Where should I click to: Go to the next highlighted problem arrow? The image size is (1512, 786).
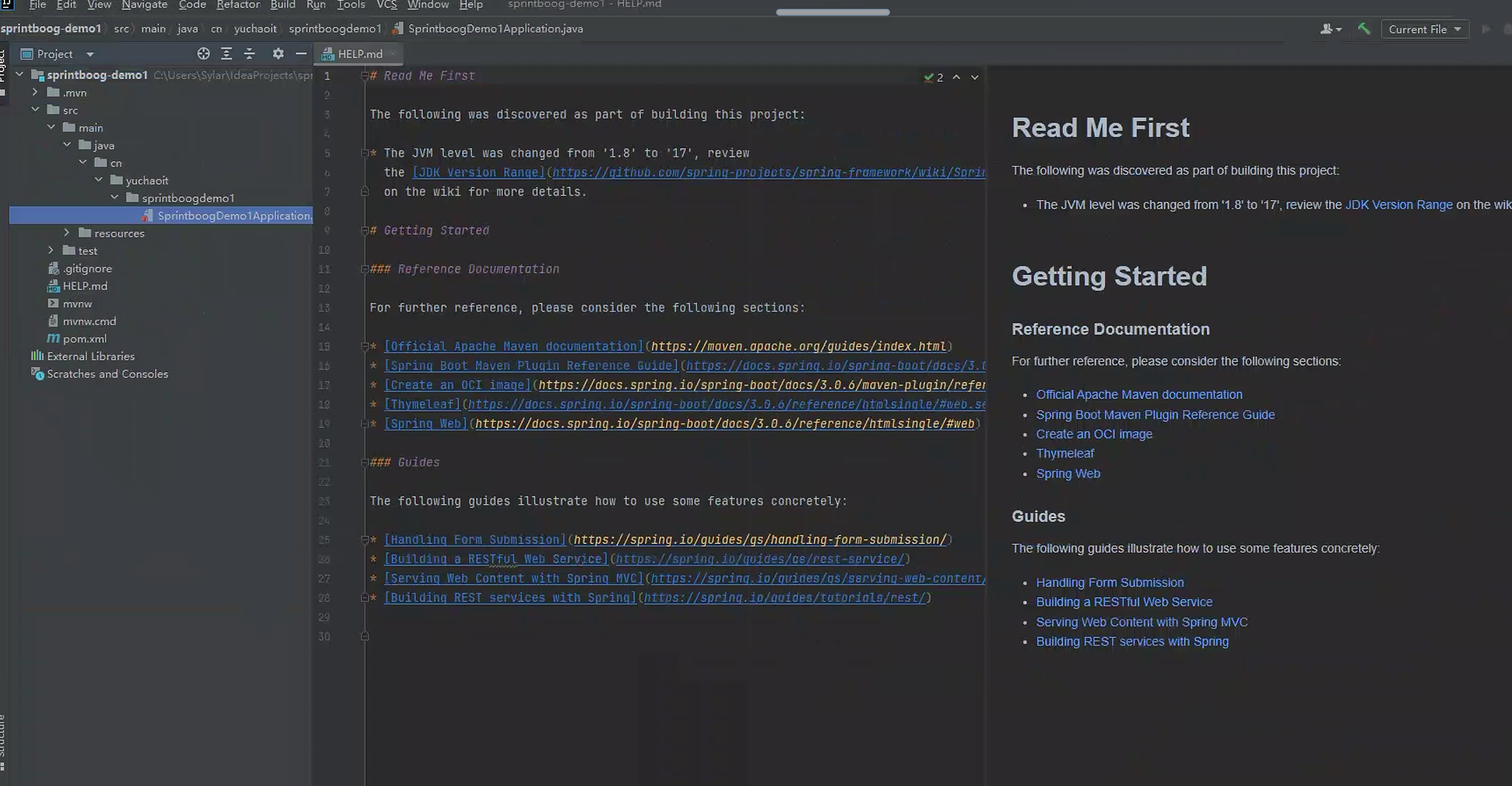tap(974, 77)
